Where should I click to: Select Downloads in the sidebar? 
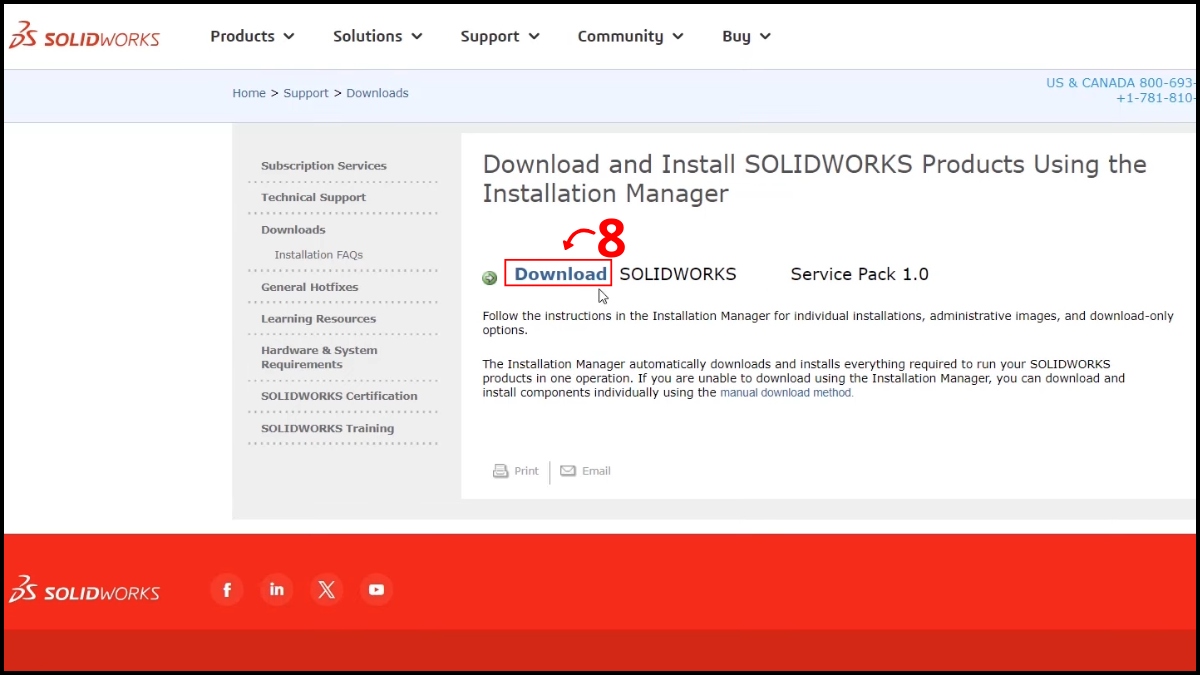(293, 230)
